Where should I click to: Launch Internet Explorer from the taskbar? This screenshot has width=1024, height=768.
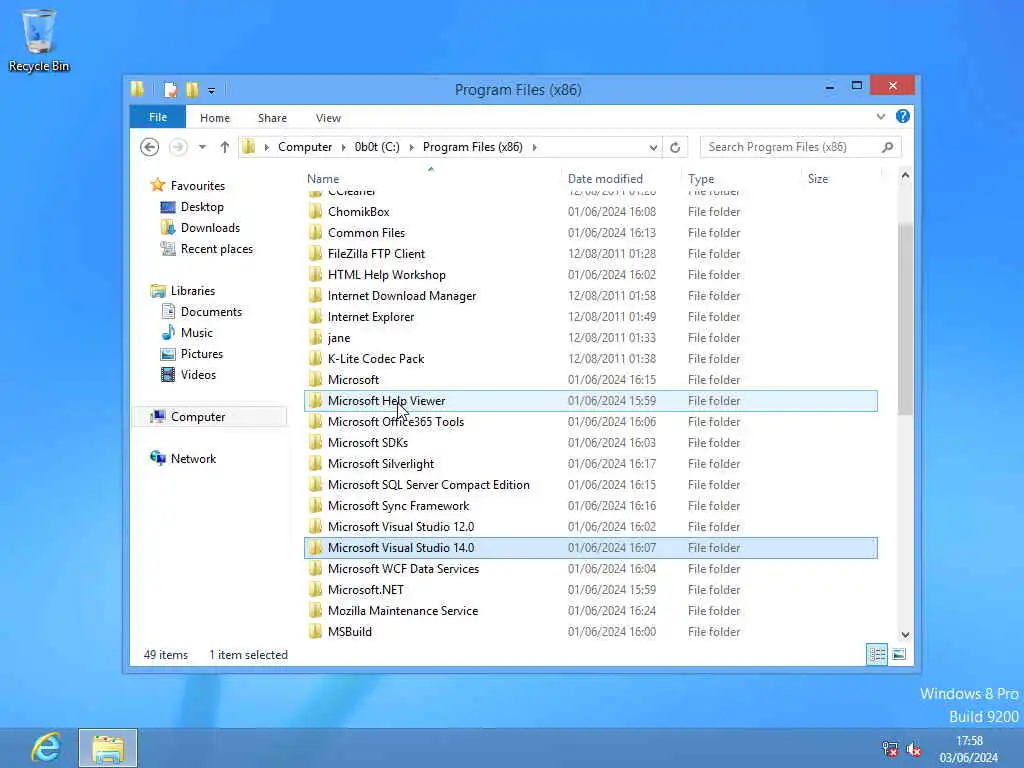(x=46, y=748)
